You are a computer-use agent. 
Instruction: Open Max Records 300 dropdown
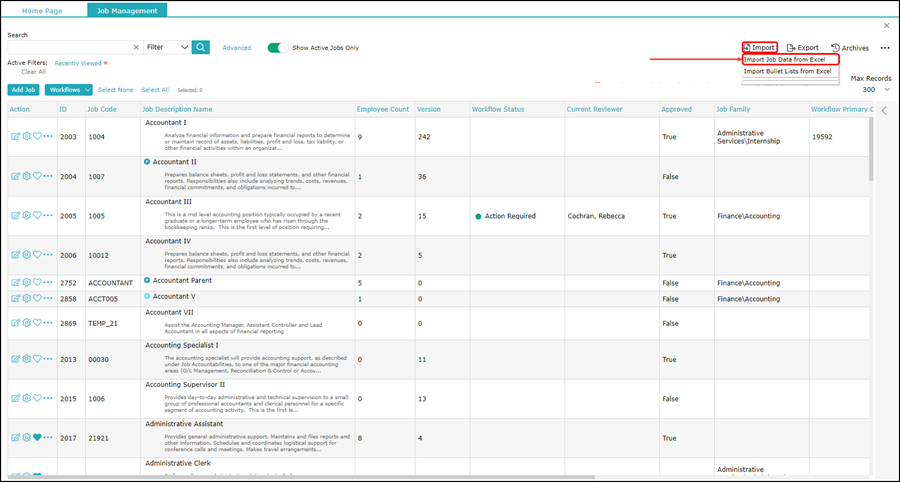(876, 90)
